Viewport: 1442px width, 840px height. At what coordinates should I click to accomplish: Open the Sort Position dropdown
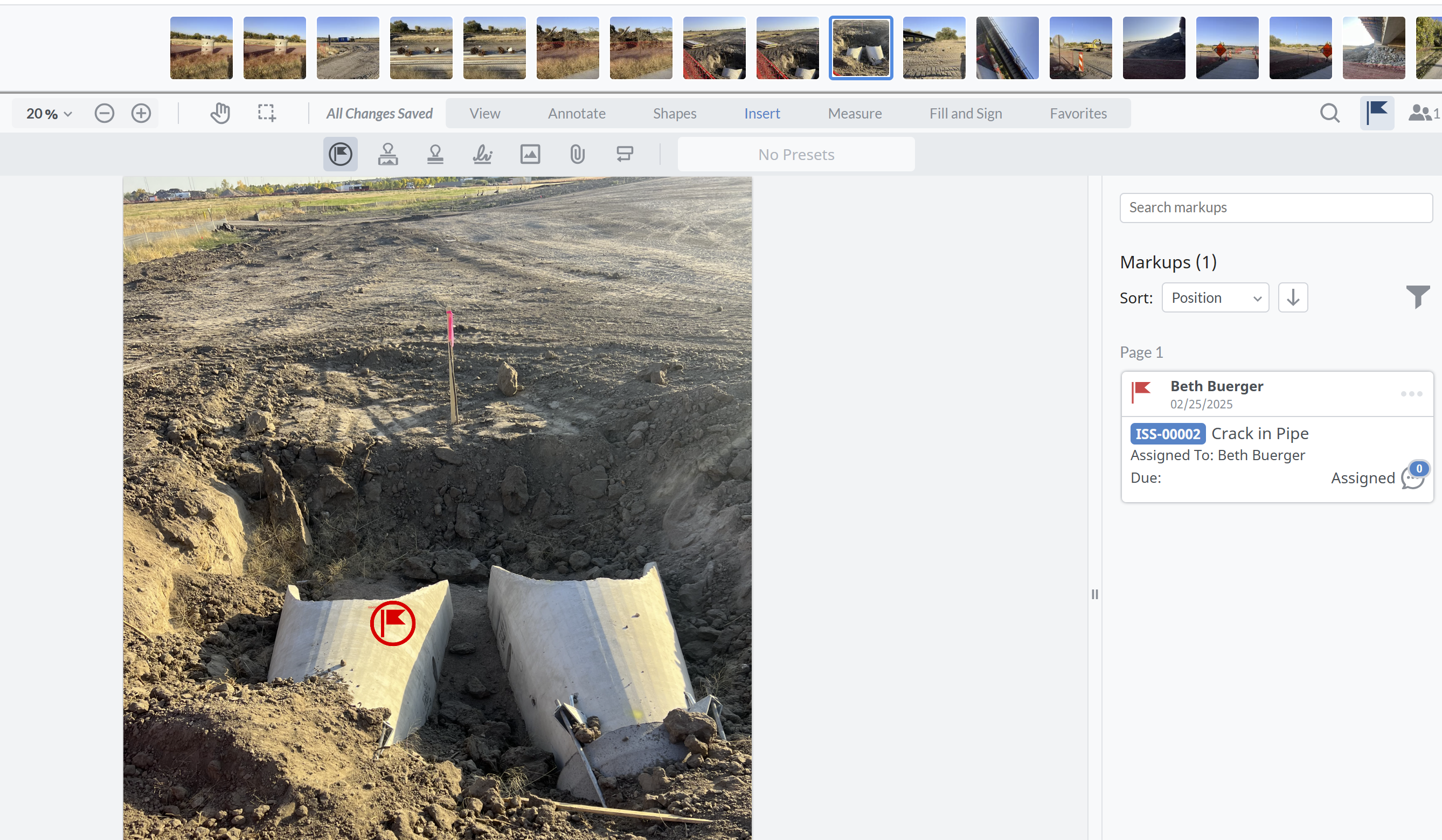click(1215, 297)
